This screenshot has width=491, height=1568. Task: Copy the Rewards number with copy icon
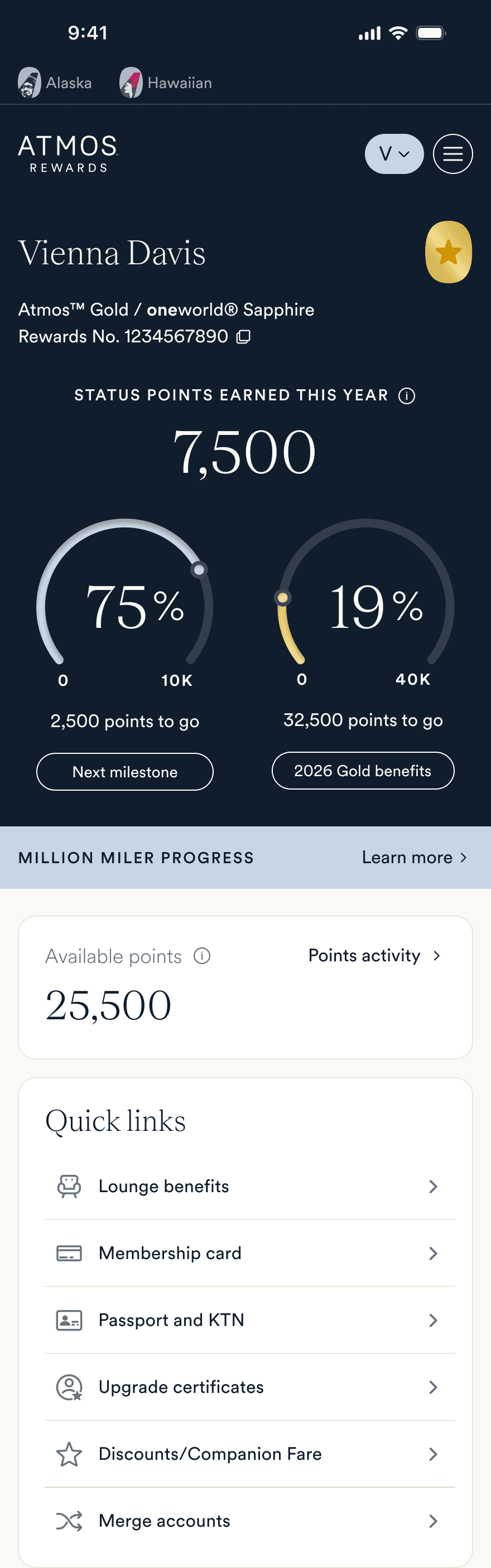pos(243,337)
